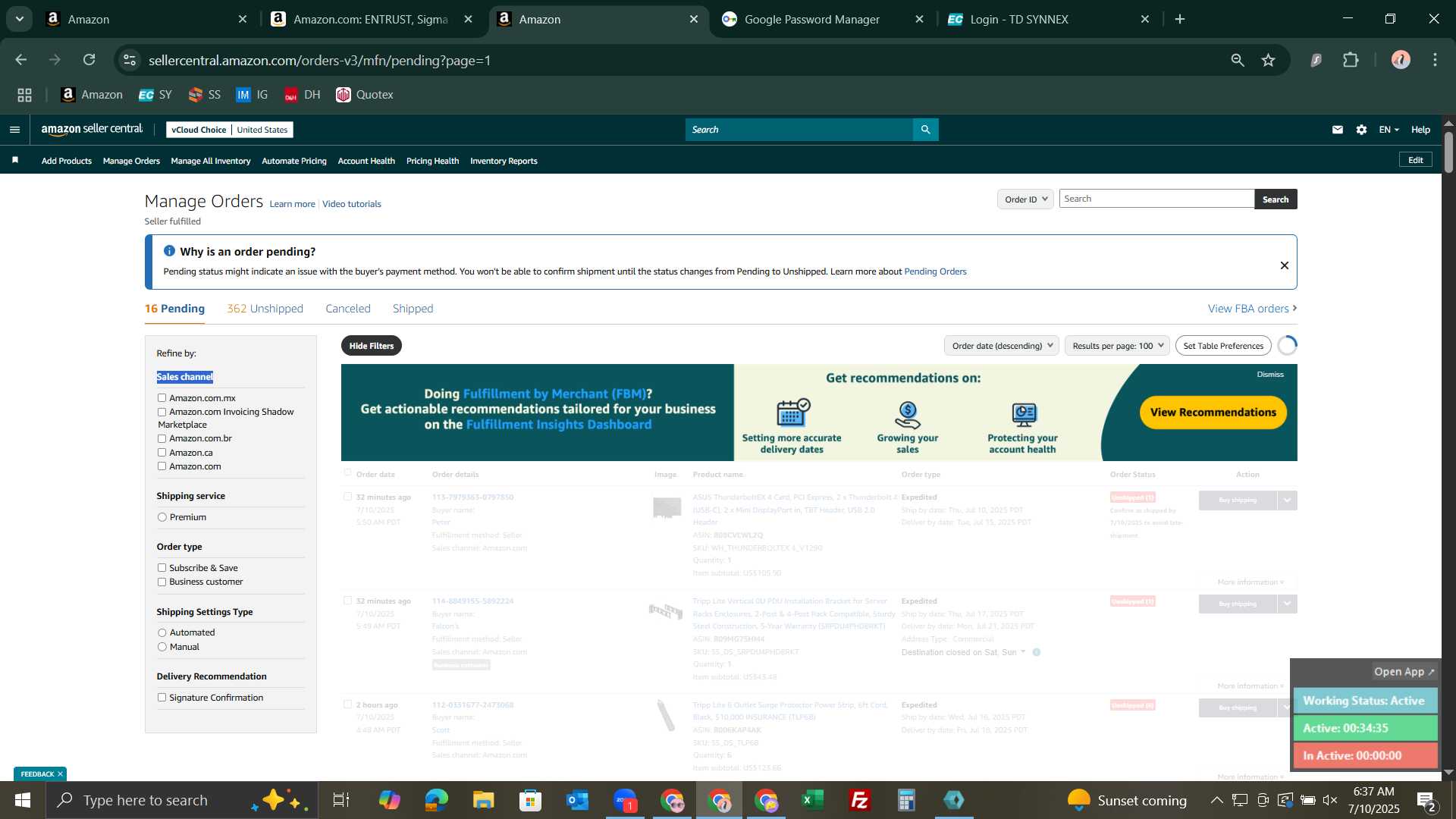1456x819 pixels.
Task: Open File Explorer from the taskbar
Action: (483, 800)
